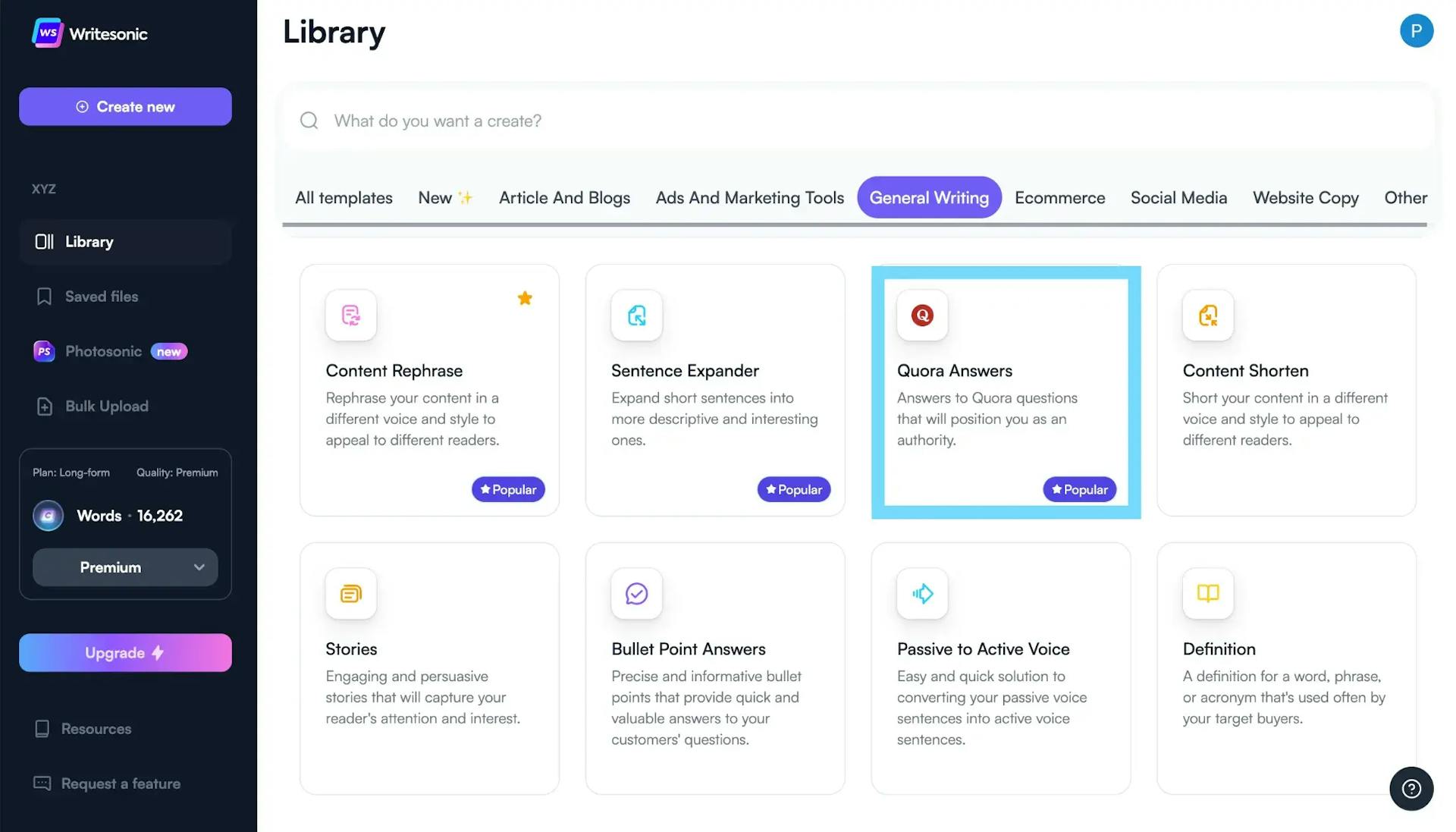Click the Upgrade gradient button
The width and height of the screenshot is (1456, 832).
[x=124, y=652]
